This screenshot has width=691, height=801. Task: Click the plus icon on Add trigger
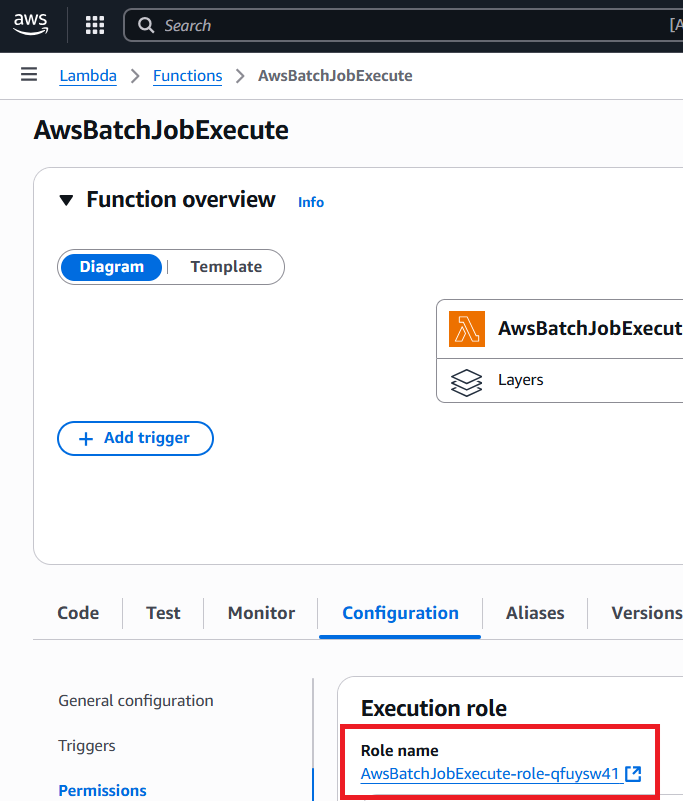pyautogui.click(x=85, y=438)
